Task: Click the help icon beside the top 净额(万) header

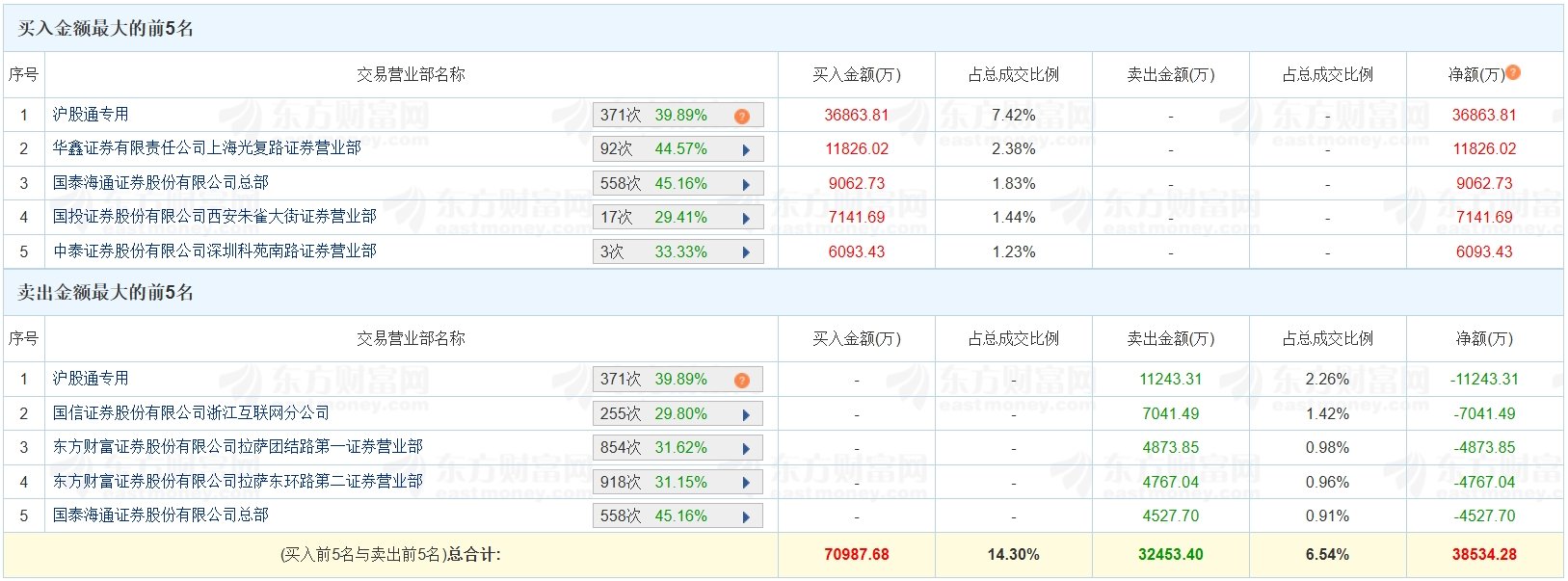Action: click(x=1513, y=72)
